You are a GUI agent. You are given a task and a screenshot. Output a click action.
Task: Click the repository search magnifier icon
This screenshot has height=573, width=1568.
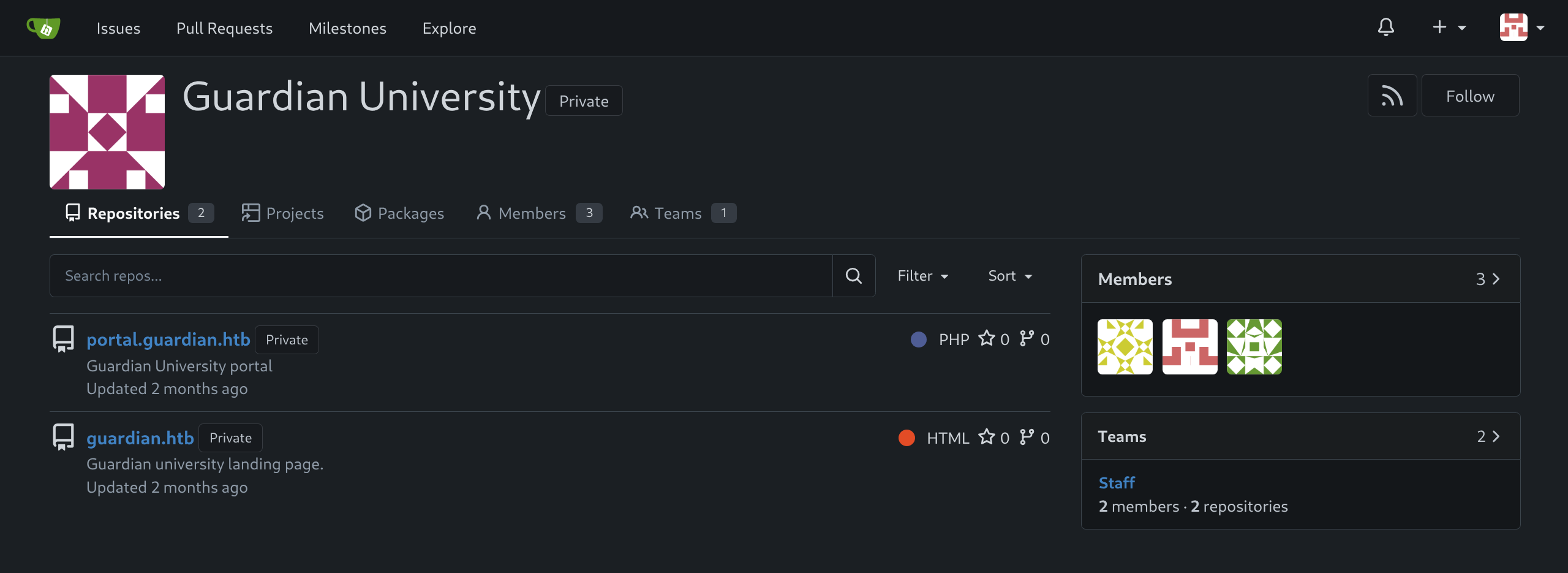[853, 276]
